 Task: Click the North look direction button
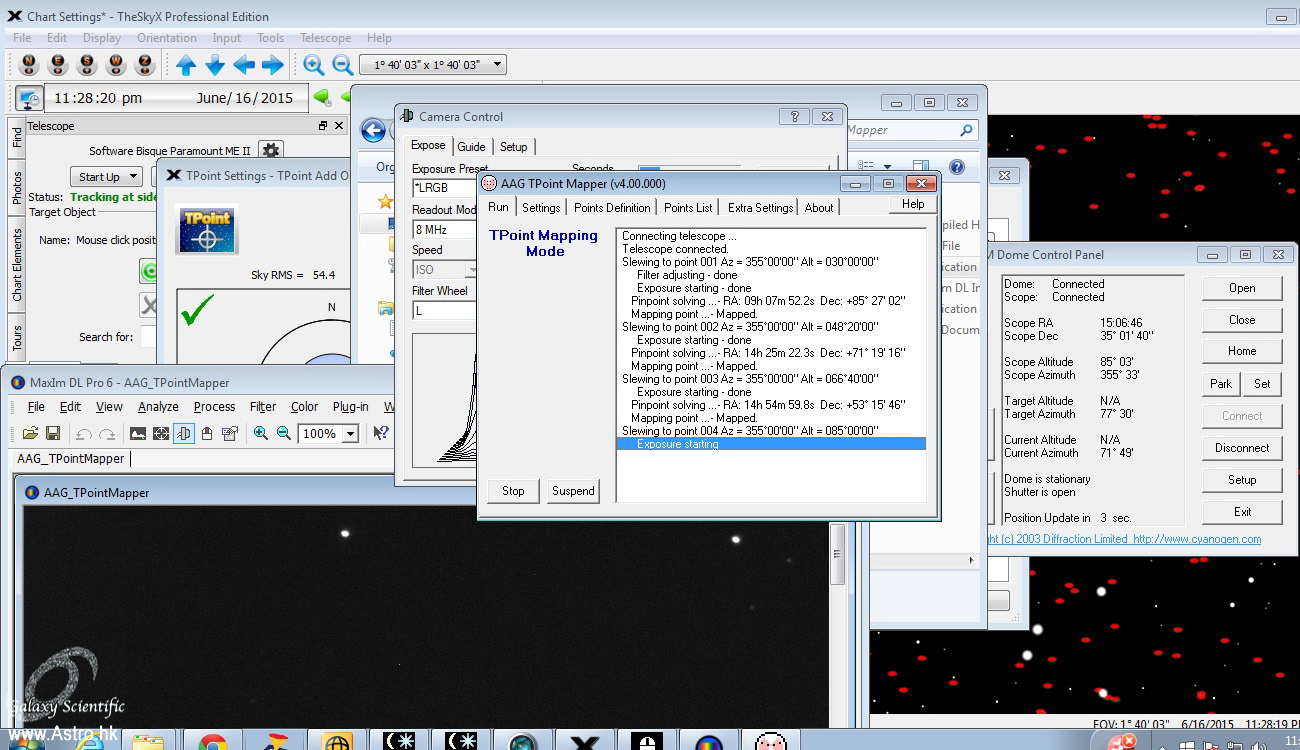pos(29,65)
